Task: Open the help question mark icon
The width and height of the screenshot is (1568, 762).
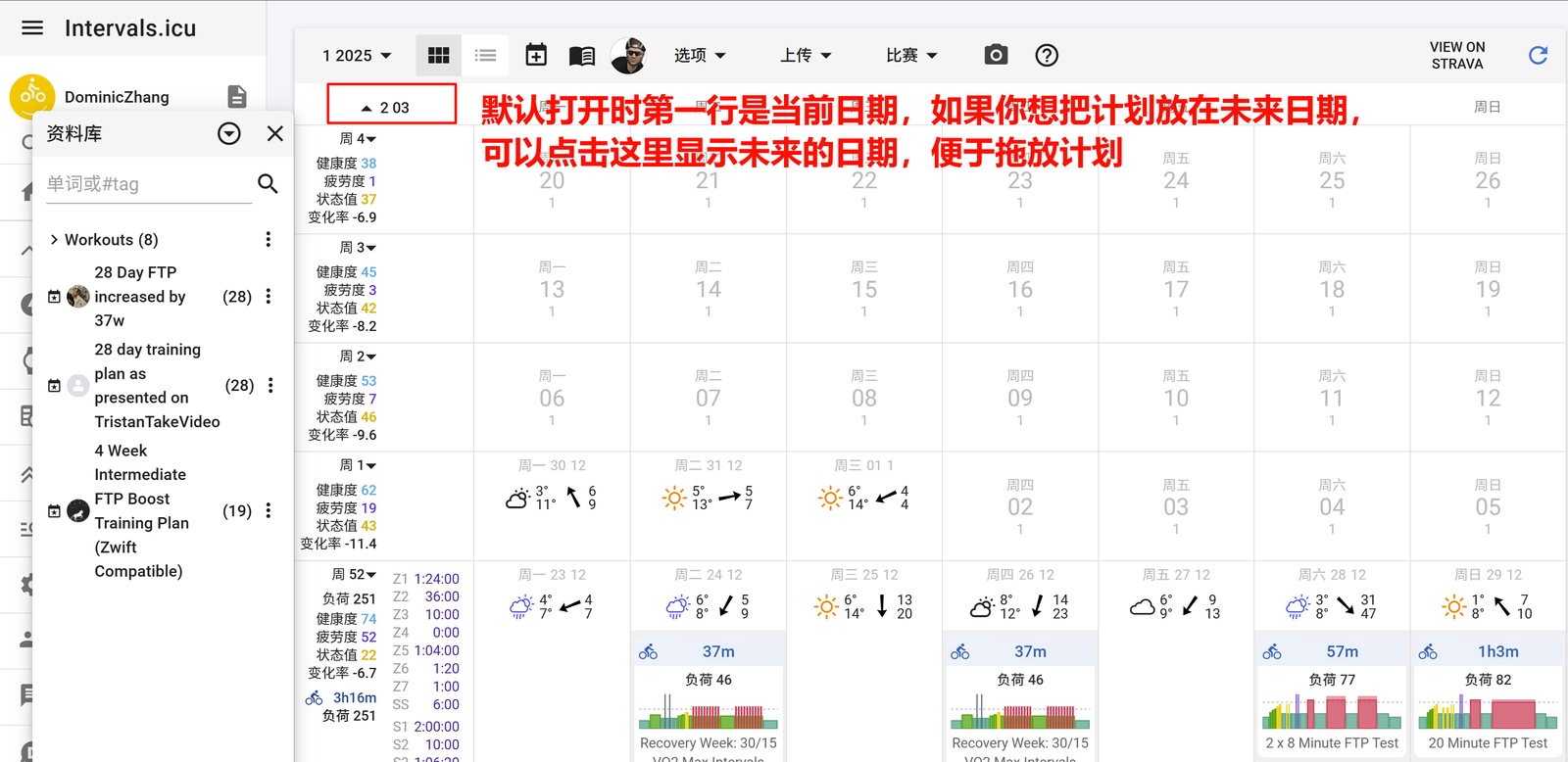Action: (1047, 56)
